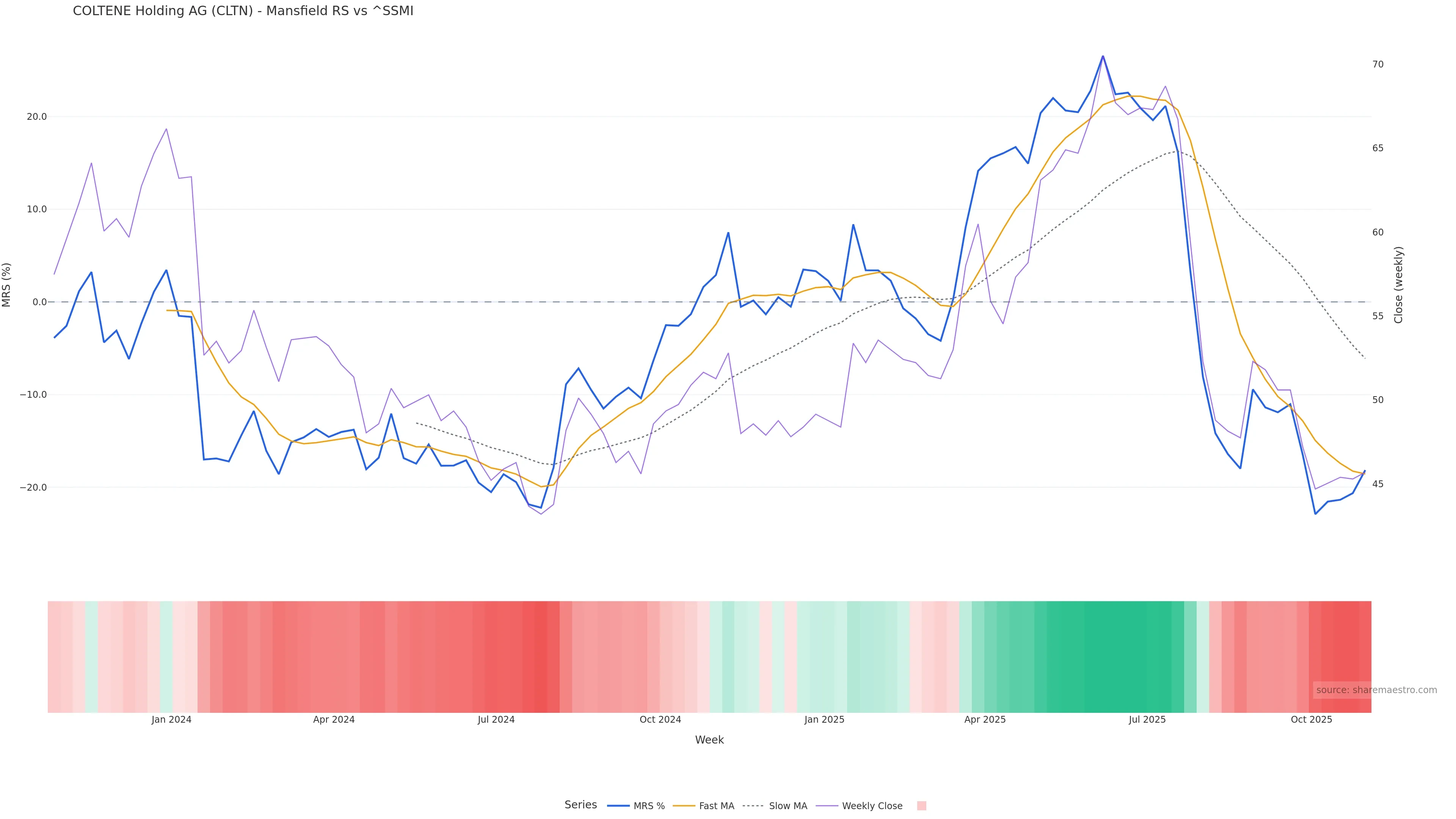This screenshot has width=1456, height=819.
Task: Click the chart title text
Action: point(243,11)
